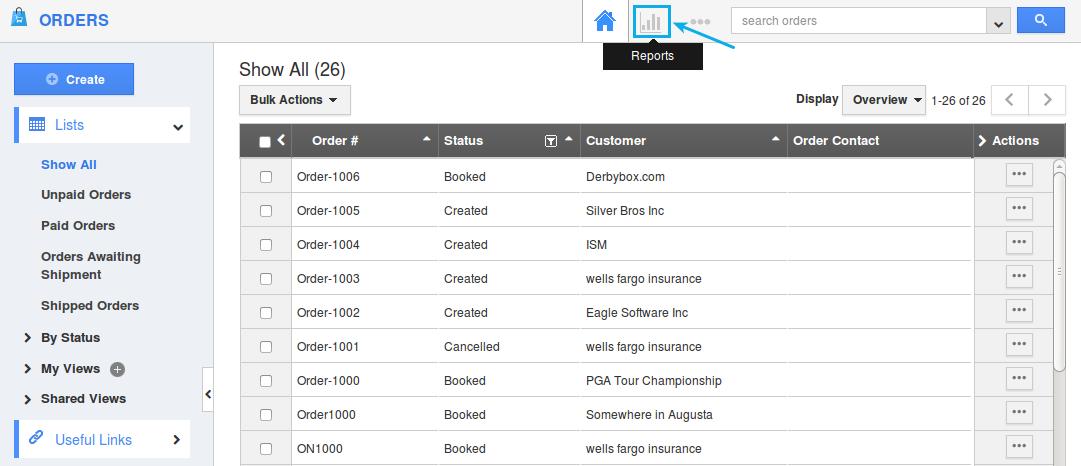The height and width of the screenshot is (466, 1081).
Task: Open actions menu for Order-1006
Action: tap(1019, 174)
